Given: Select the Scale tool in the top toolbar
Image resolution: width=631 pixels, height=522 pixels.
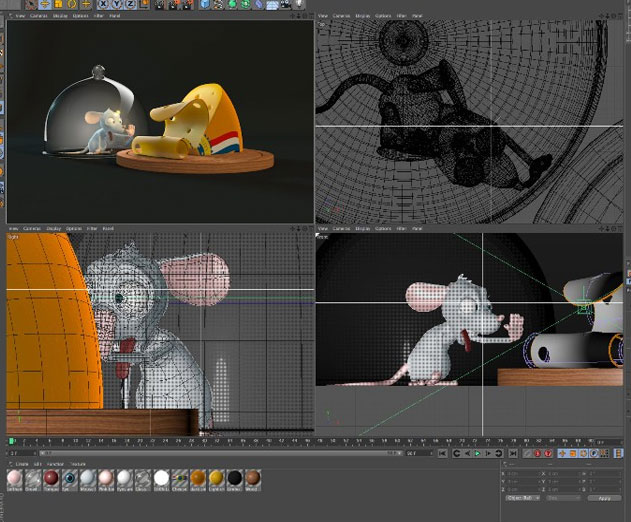Looking at the screenshot, I should pyautogui.click(x=58, y=4).
